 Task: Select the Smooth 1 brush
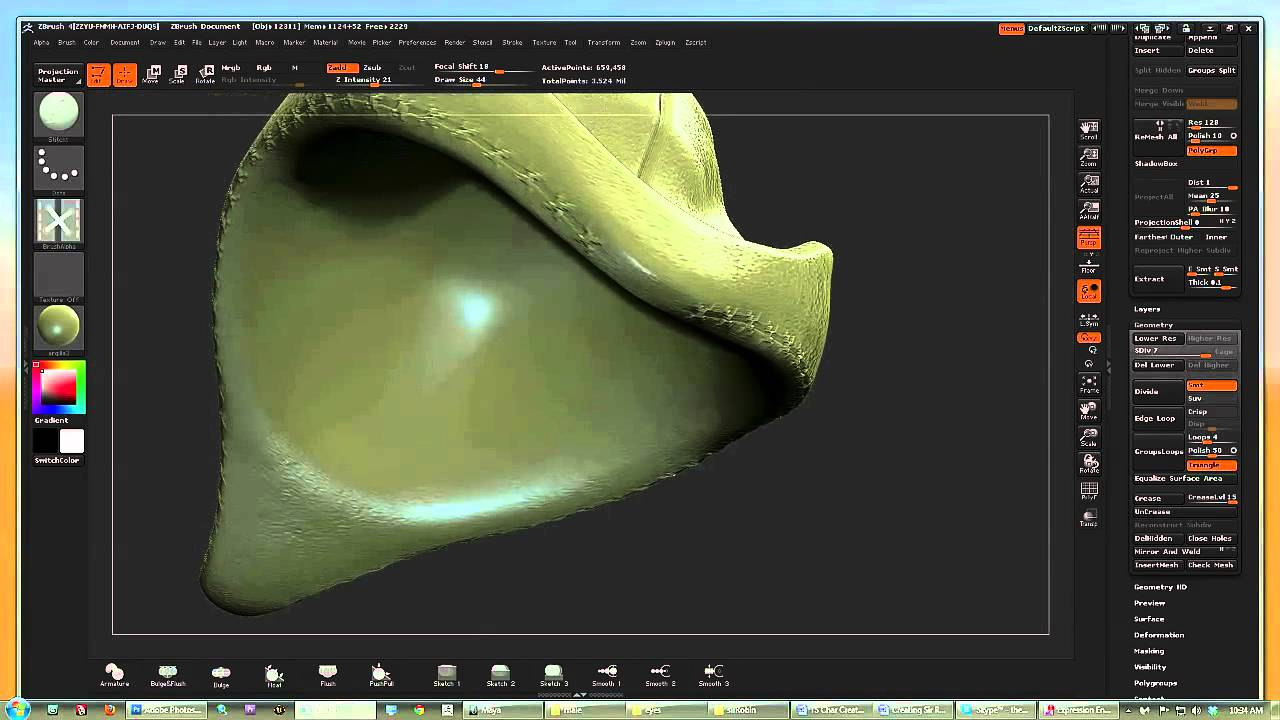[606, 676]
